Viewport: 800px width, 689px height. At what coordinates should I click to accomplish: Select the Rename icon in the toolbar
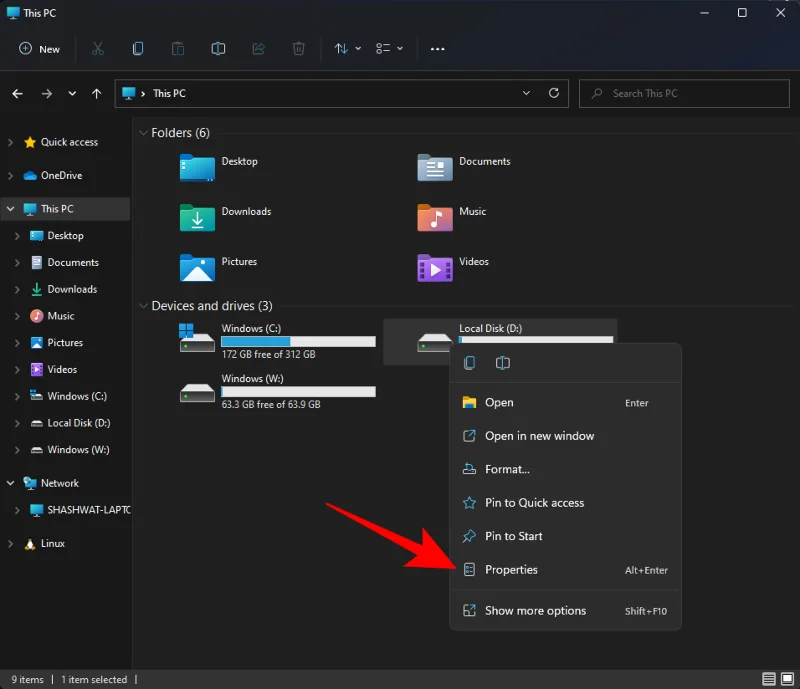218,48
